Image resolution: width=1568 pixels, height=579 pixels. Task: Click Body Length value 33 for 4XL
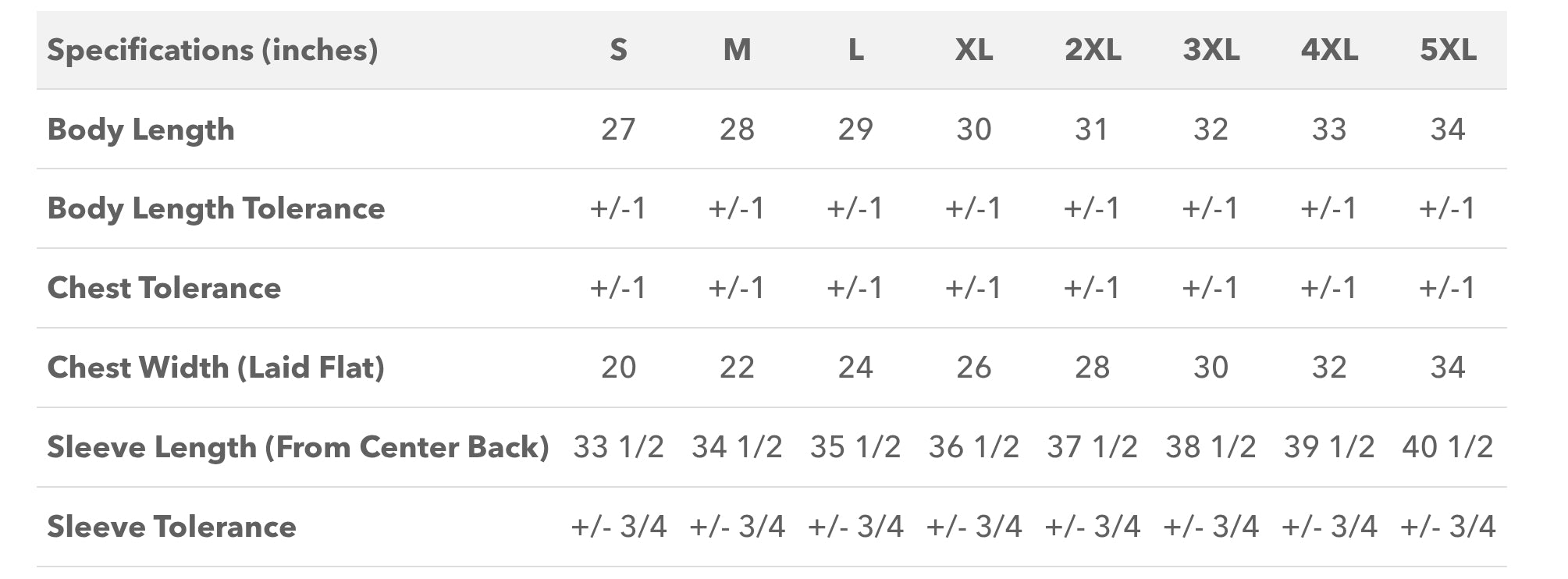(x=1329, y=130)
